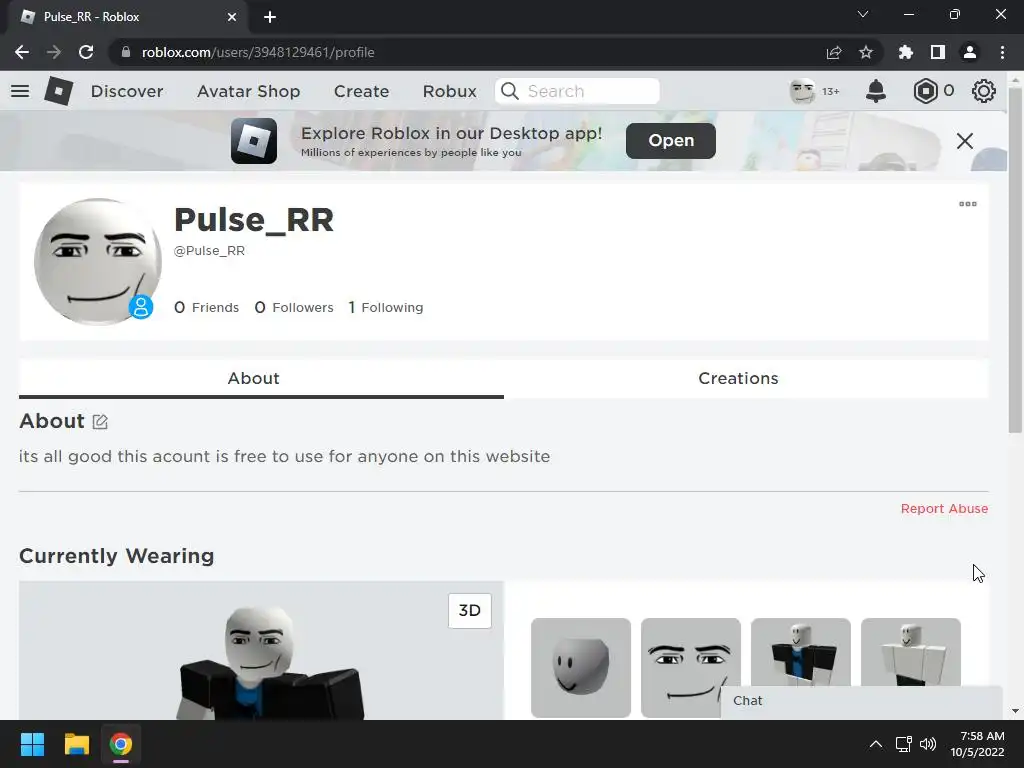Click the avatar headshot in navigation bar
The width and height of the screenshot is (1024, 768).
click(802, 91)
